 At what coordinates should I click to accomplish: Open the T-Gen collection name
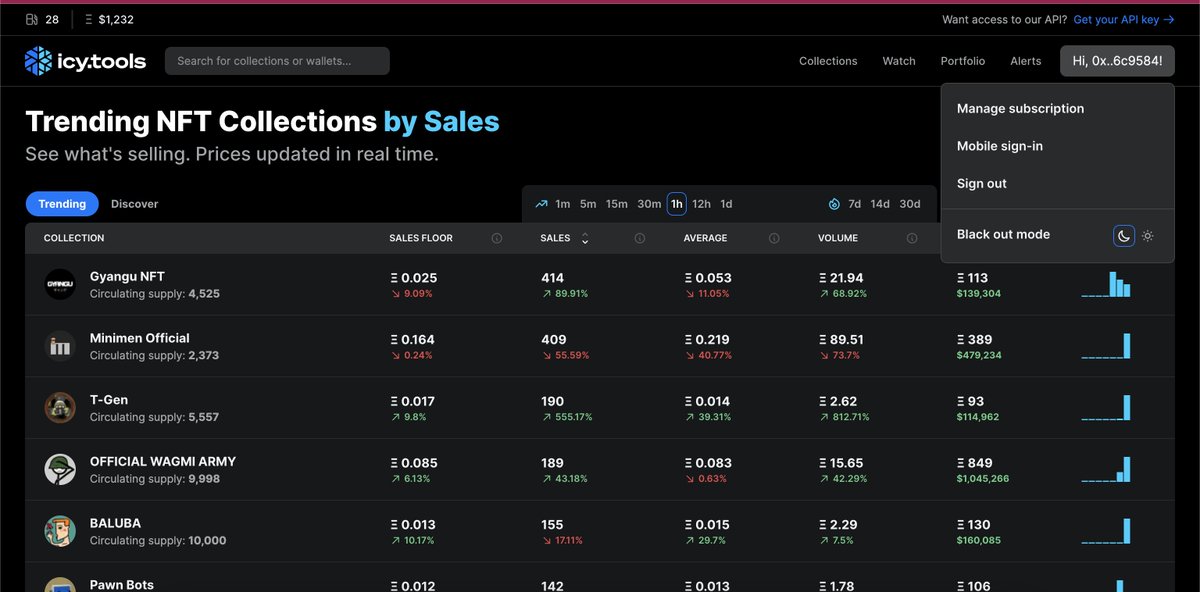click(x=109, y=400)
